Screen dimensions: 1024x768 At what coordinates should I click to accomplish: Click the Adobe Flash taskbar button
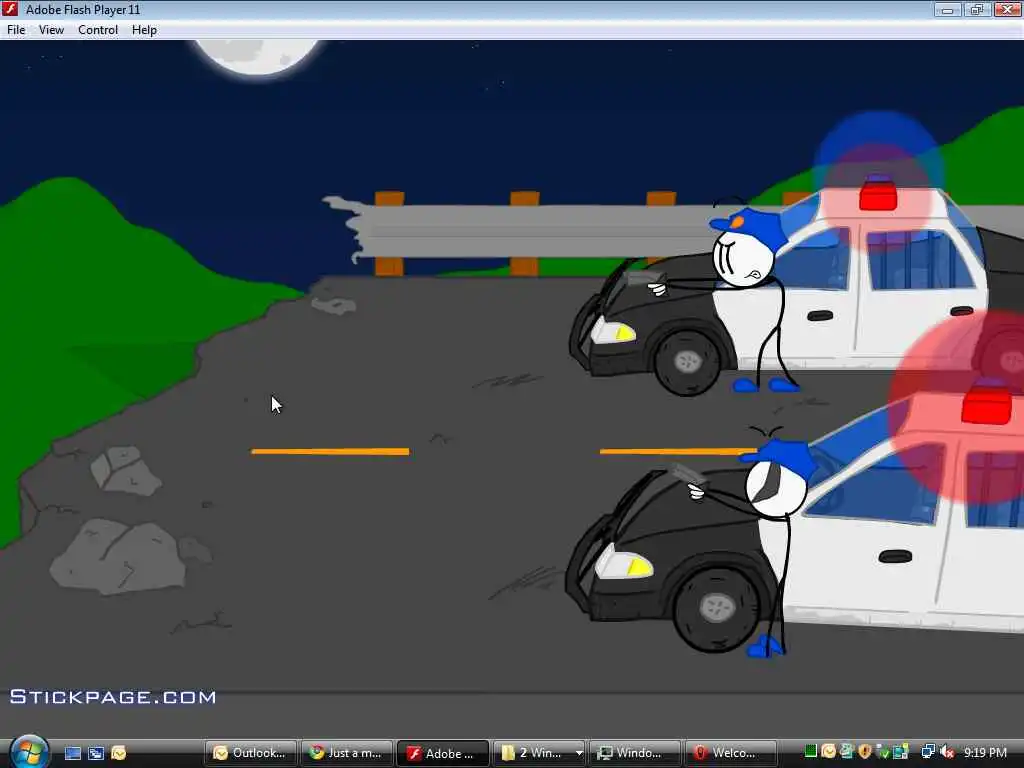[443, 753]
